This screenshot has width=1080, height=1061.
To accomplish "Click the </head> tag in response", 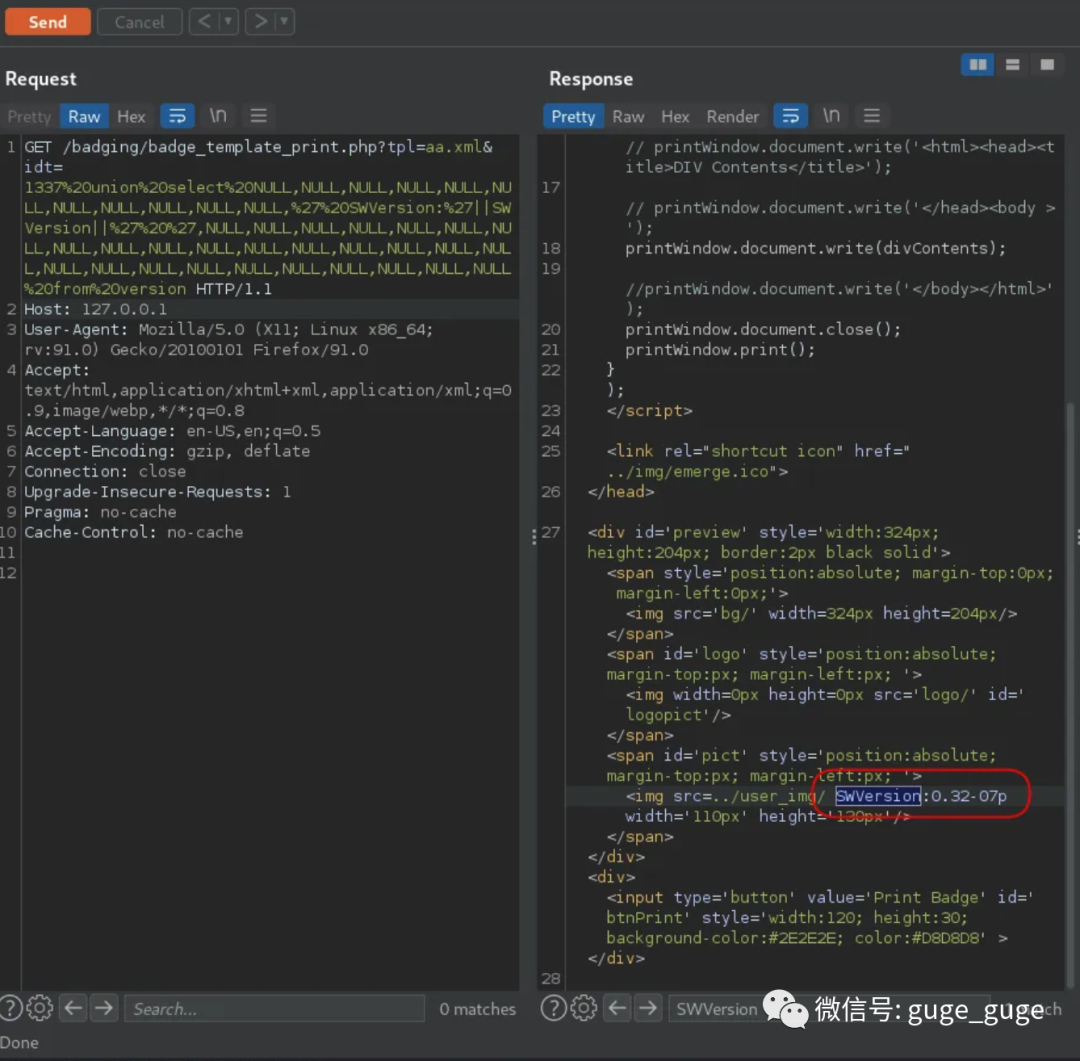I will (x=621, y=491).
